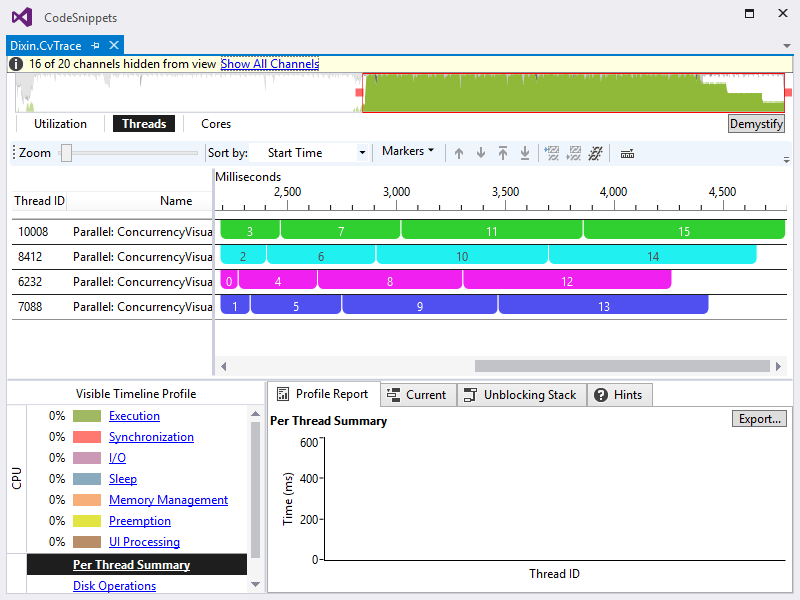Click the move thread to top icon

[x=503, y=153]
